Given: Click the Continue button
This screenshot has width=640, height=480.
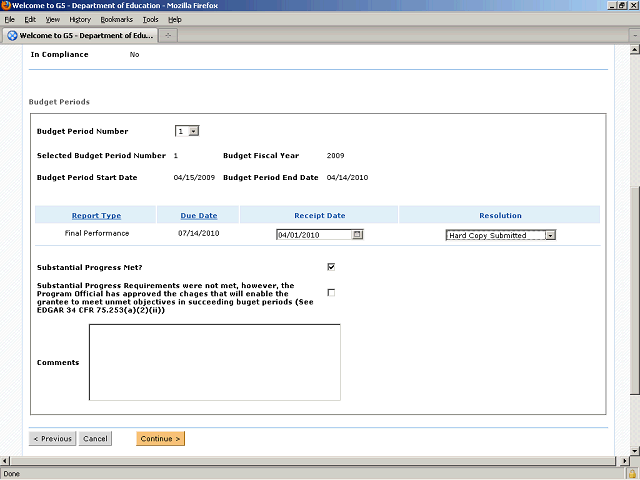Looking at the screenshot, I should click(160, 439).
